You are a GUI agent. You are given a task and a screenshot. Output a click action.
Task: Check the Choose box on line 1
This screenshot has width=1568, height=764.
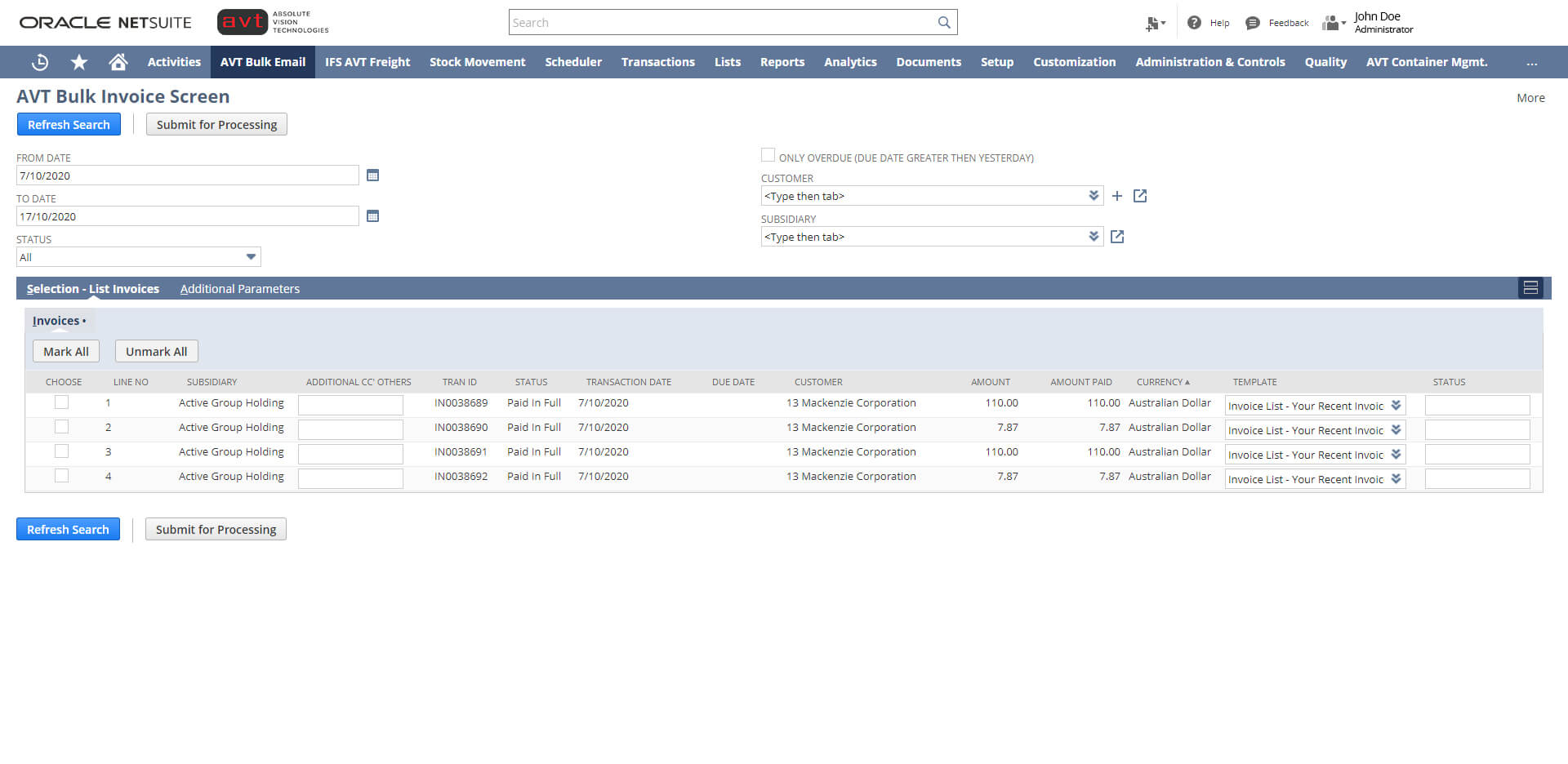[x=61, y=402]
